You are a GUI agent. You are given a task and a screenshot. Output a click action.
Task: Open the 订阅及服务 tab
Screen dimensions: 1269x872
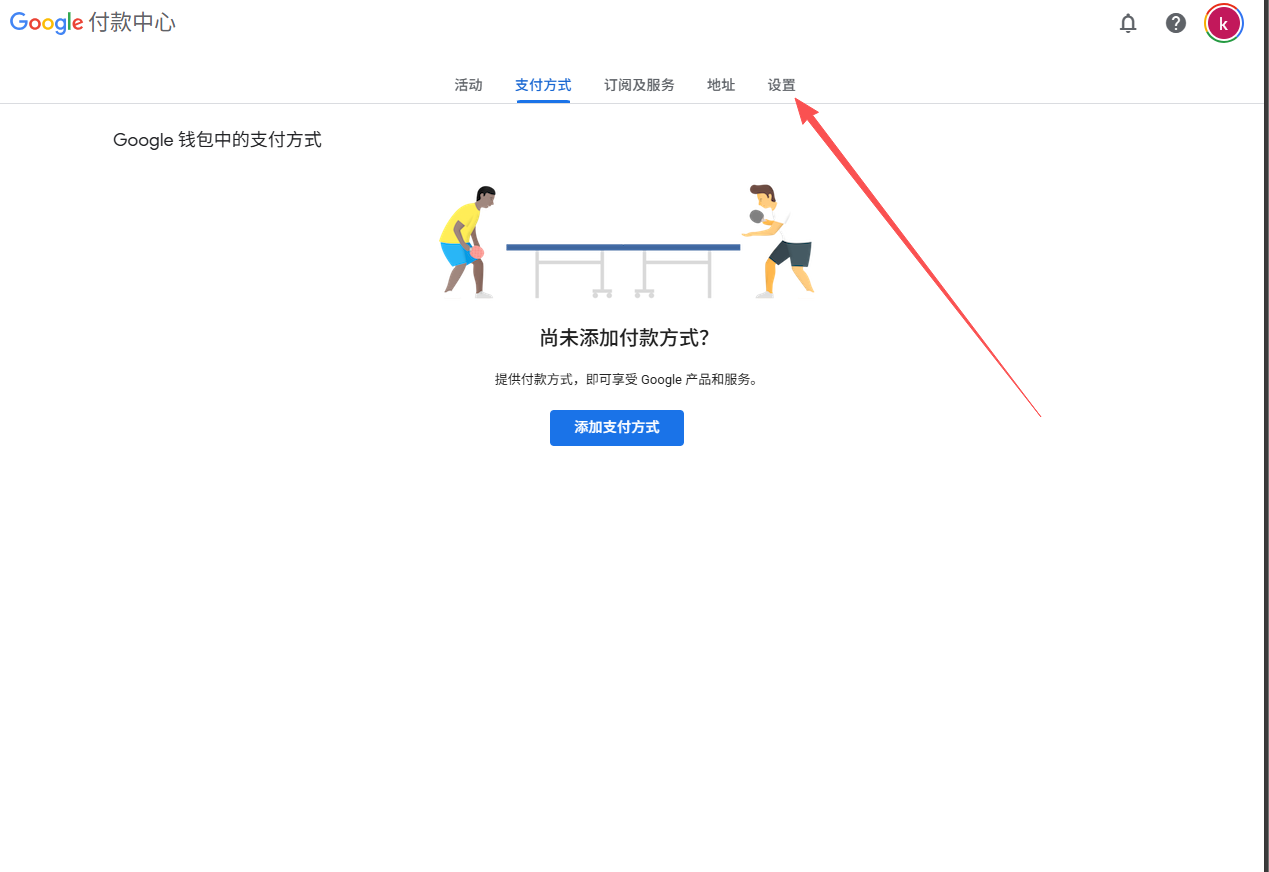point(639,85)
